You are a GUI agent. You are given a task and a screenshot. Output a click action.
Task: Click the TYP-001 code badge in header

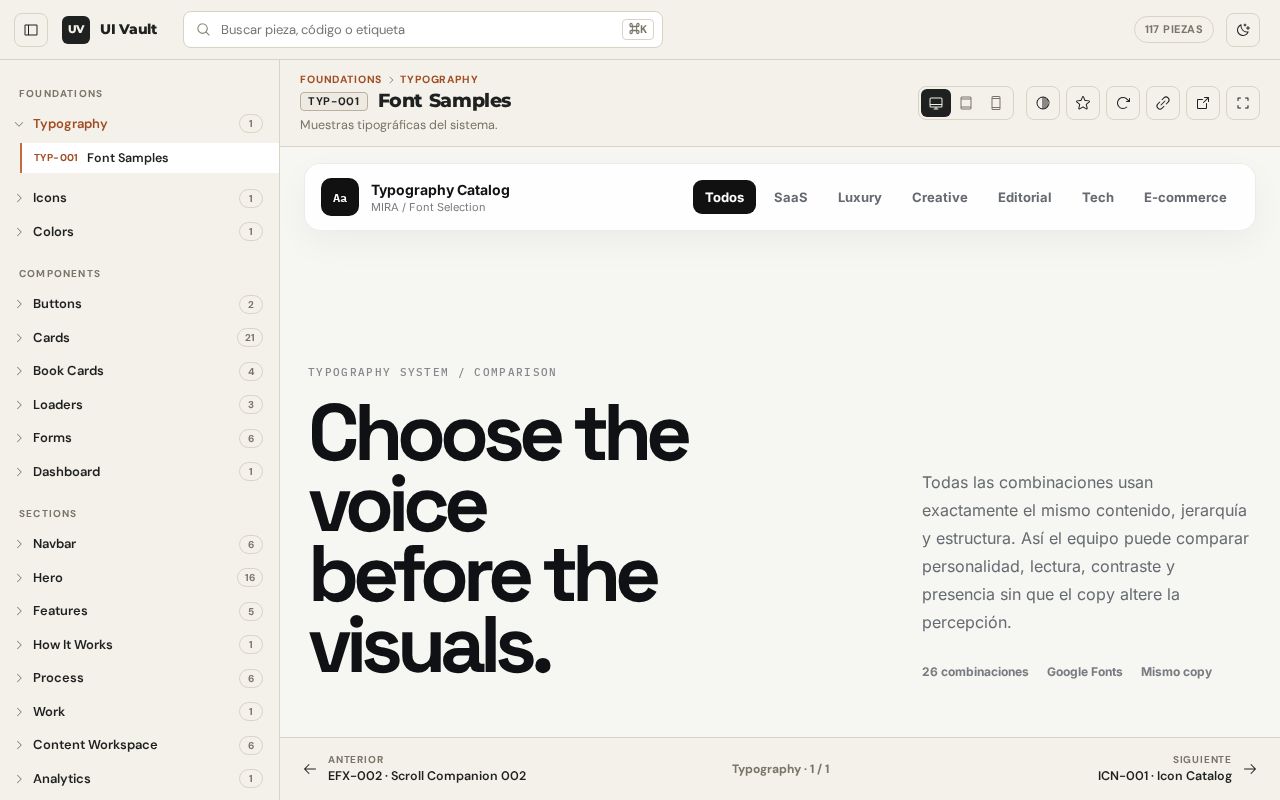click(334, 101)
